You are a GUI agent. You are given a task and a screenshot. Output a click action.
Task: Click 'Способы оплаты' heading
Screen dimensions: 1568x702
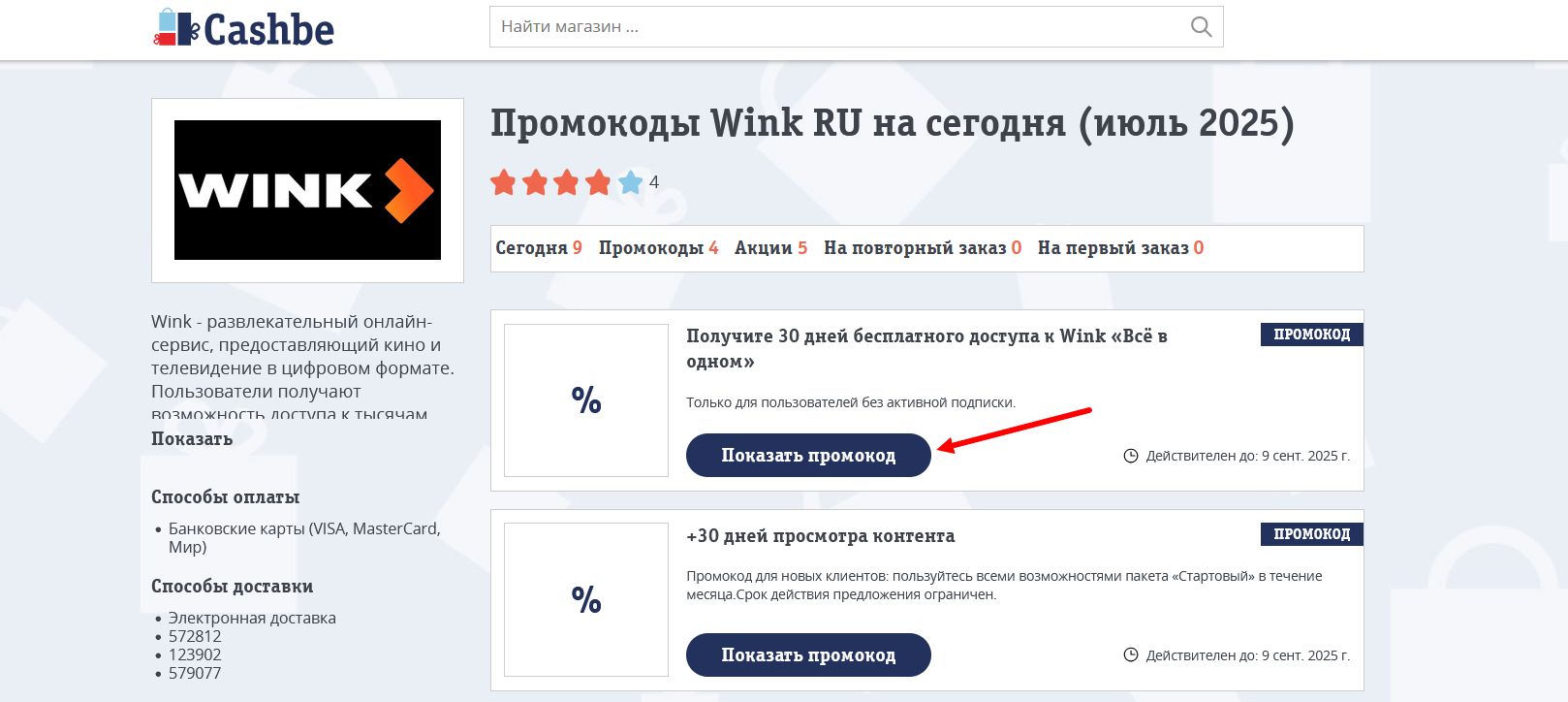pyautogui.click(x=226, y=497)
